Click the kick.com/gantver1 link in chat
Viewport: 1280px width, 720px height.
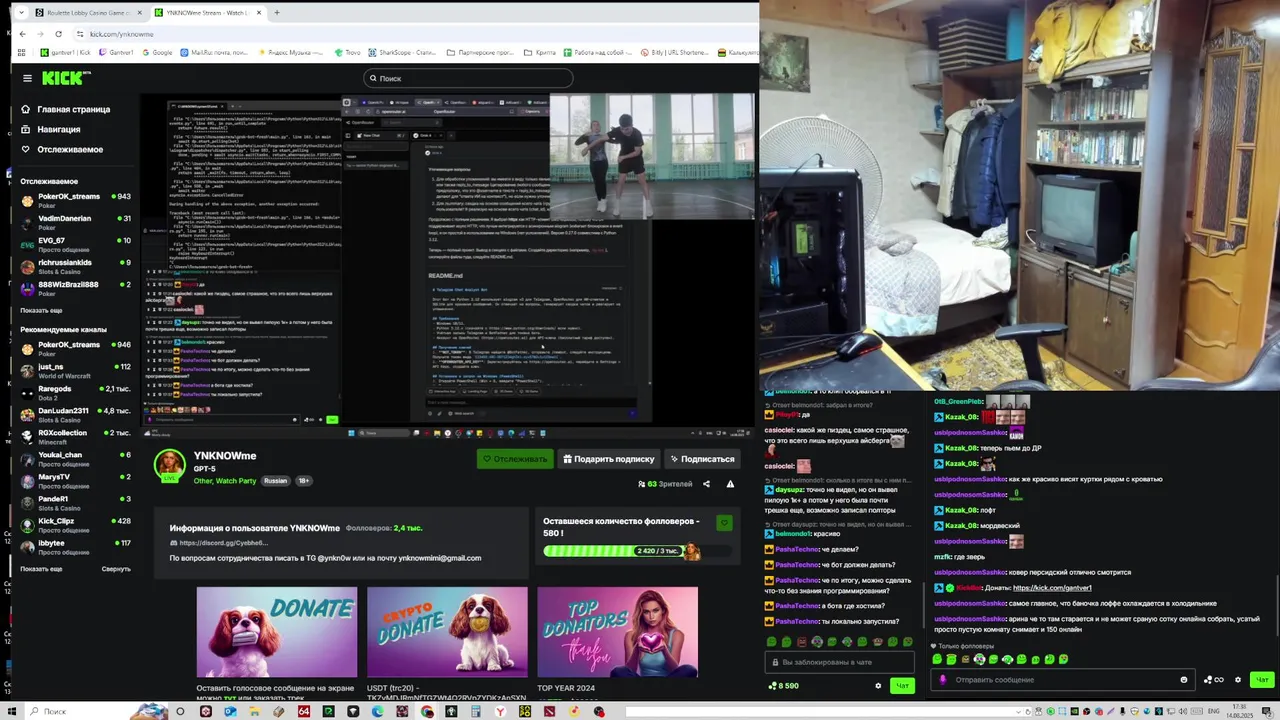(x=1052, y=588)
